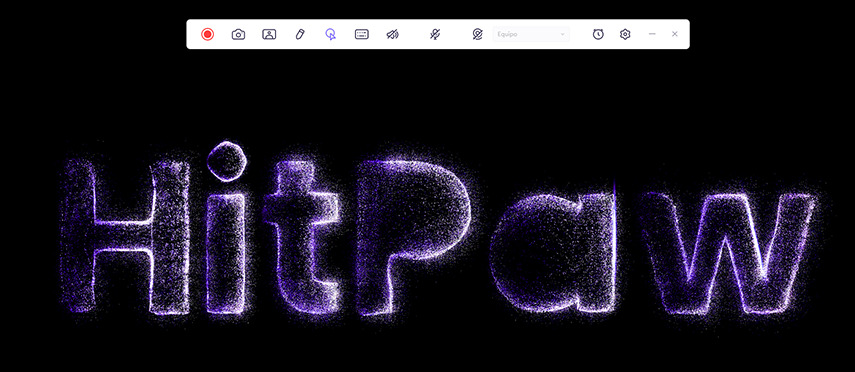Click the dot above the letter i
855x372 pixels.
click(x=227, y=162)
